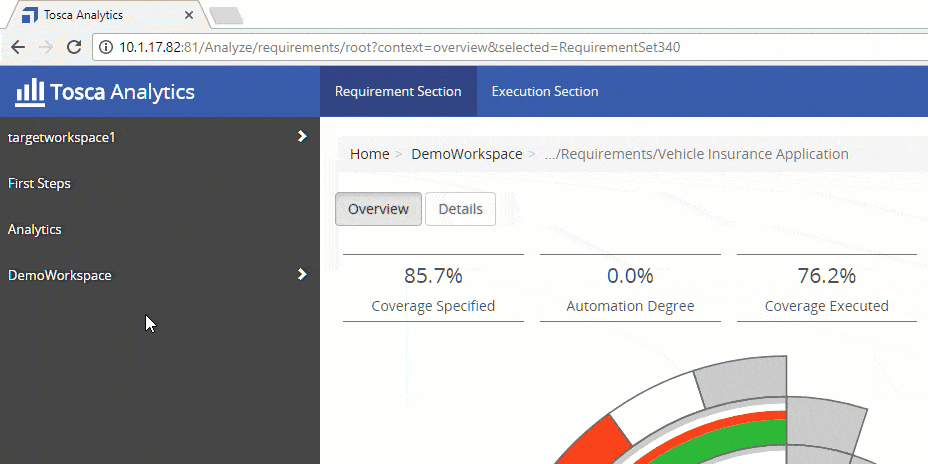Reload the current page
Screen dimensions: 928x464
click(x=74, y=47)
